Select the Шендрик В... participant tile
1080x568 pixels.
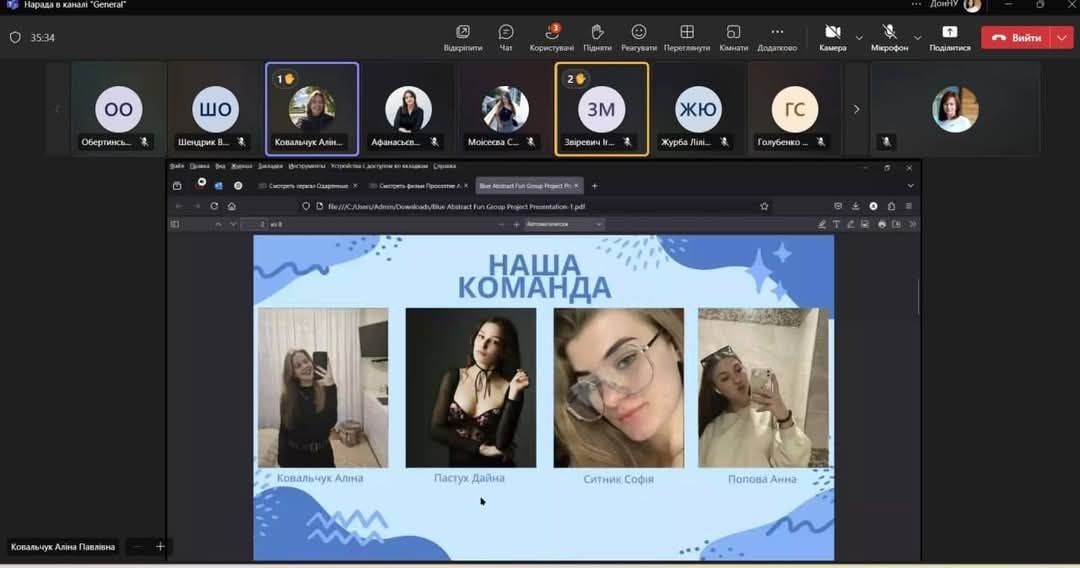coord(215,109)
